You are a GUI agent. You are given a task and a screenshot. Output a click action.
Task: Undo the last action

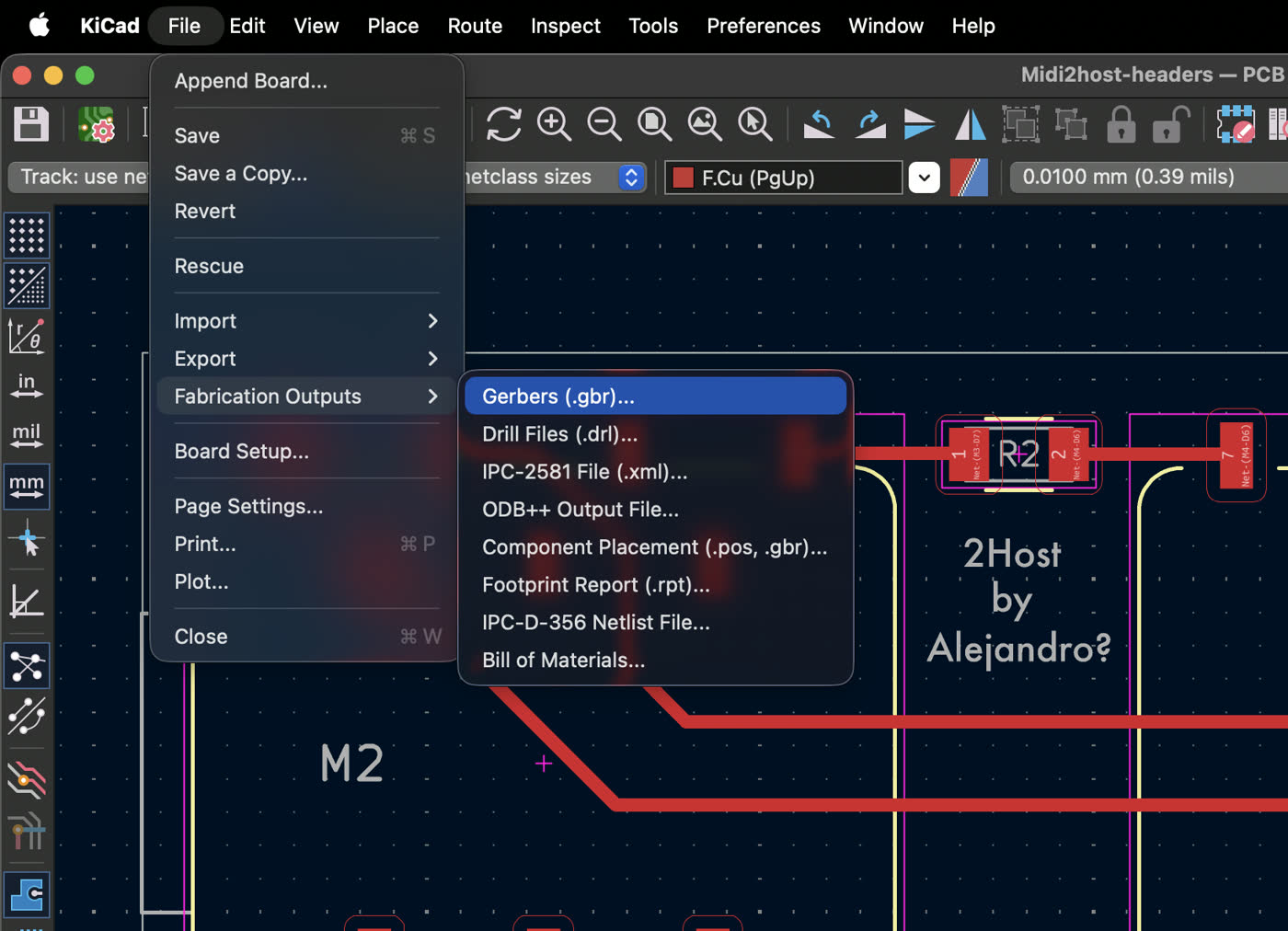click(819, 123)
